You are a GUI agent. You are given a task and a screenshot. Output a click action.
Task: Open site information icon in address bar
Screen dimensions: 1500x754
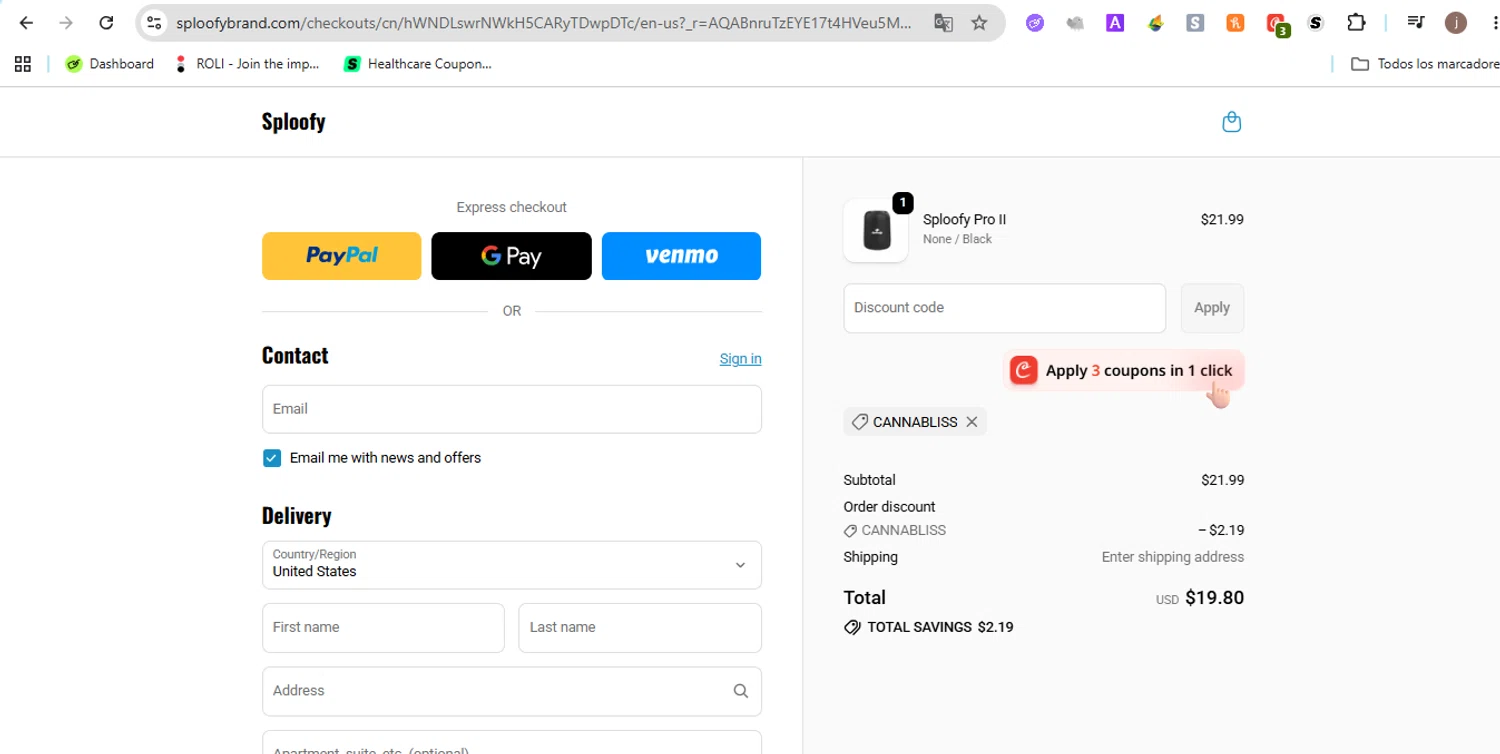[x=154, y=22]
